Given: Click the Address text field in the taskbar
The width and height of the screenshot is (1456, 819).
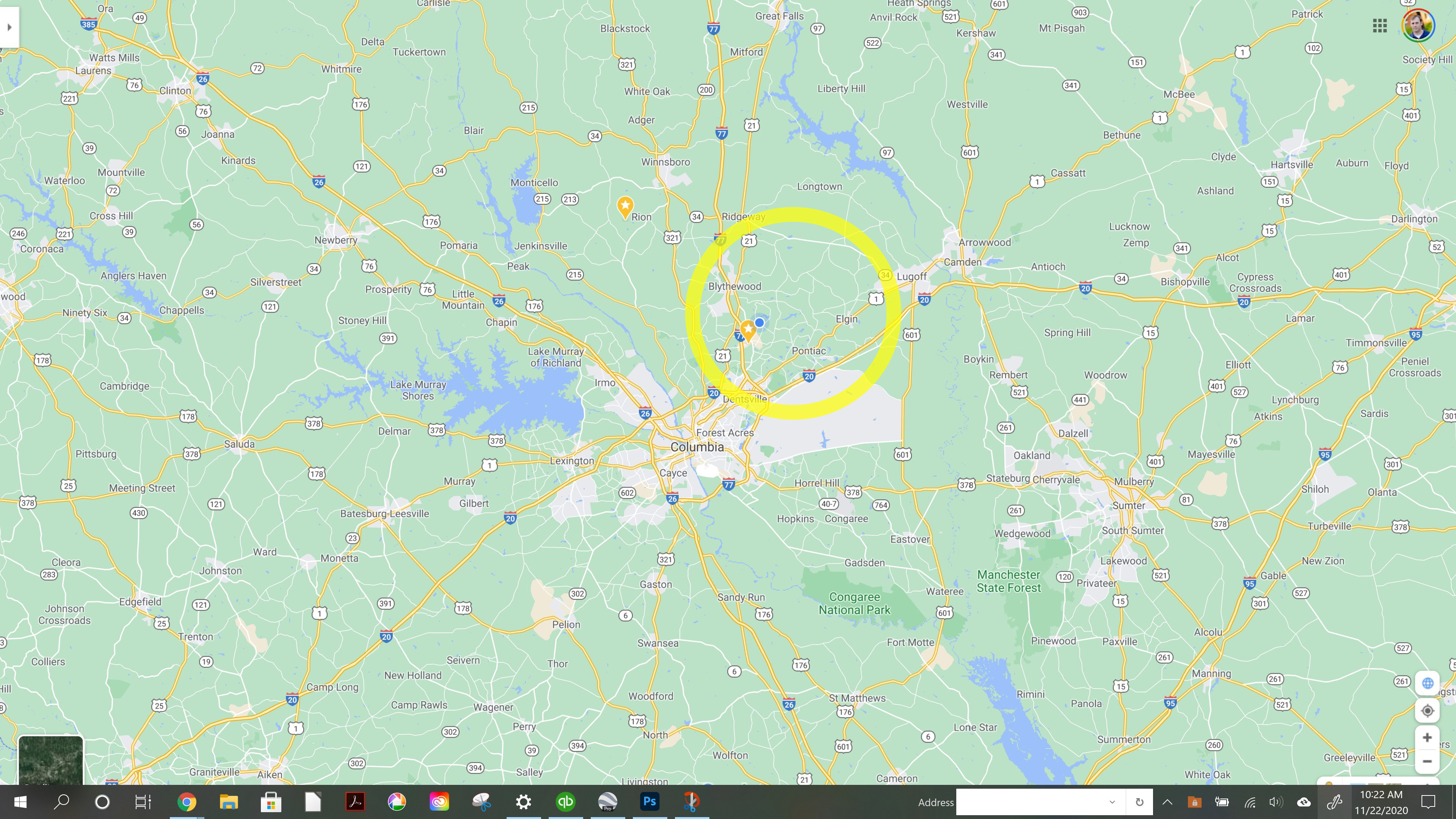Looking at the screenshot, I should pyautogui.click(x=1030, y=802).
